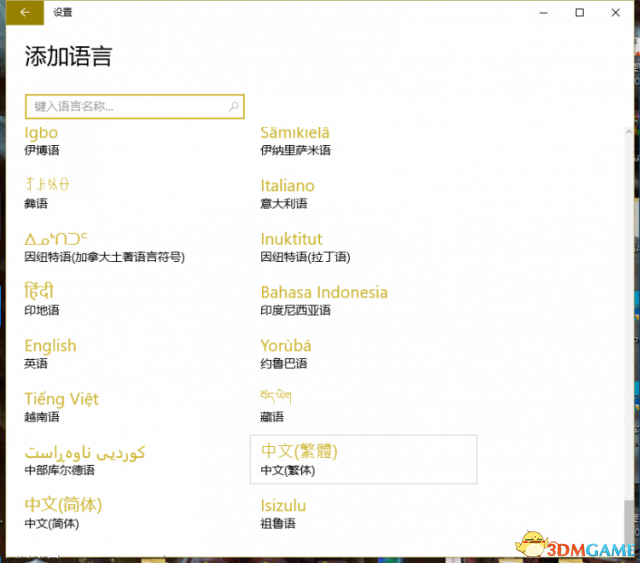The height and width of the screenshot is (563, 640).
Task: Select Inuktitut (拉丁语) entry
Action: click(305, 247)
